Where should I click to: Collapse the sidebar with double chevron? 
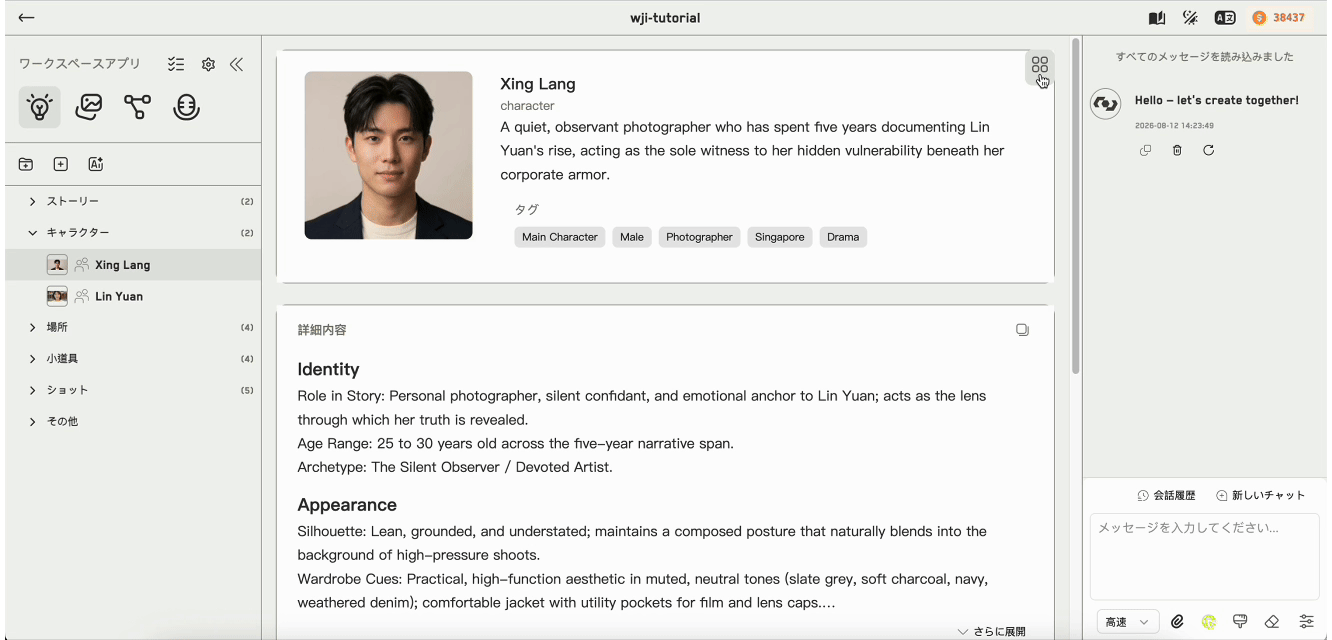[x=237, y=64]
